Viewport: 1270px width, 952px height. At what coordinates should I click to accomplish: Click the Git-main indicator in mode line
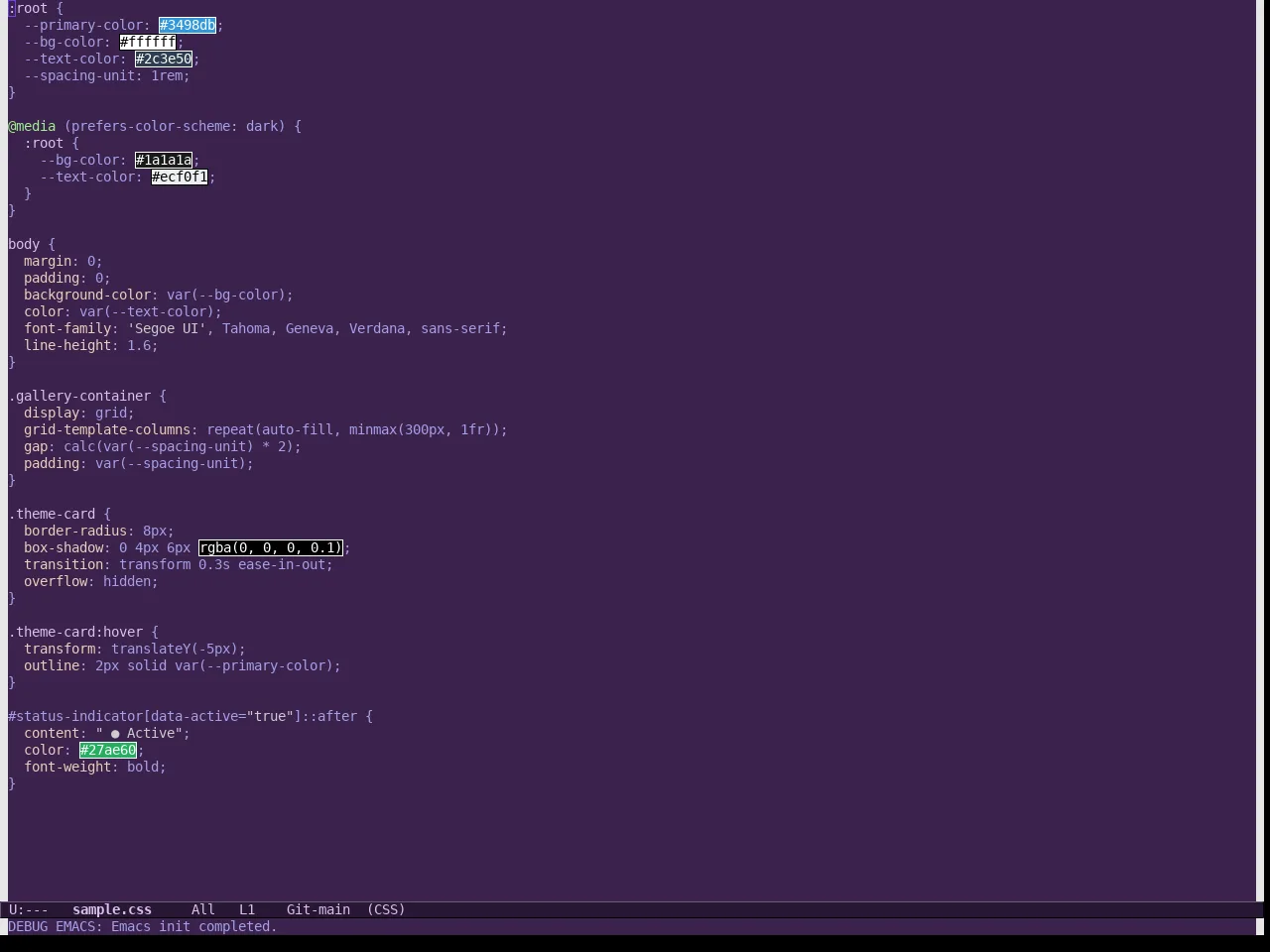(x=318, y=909)
